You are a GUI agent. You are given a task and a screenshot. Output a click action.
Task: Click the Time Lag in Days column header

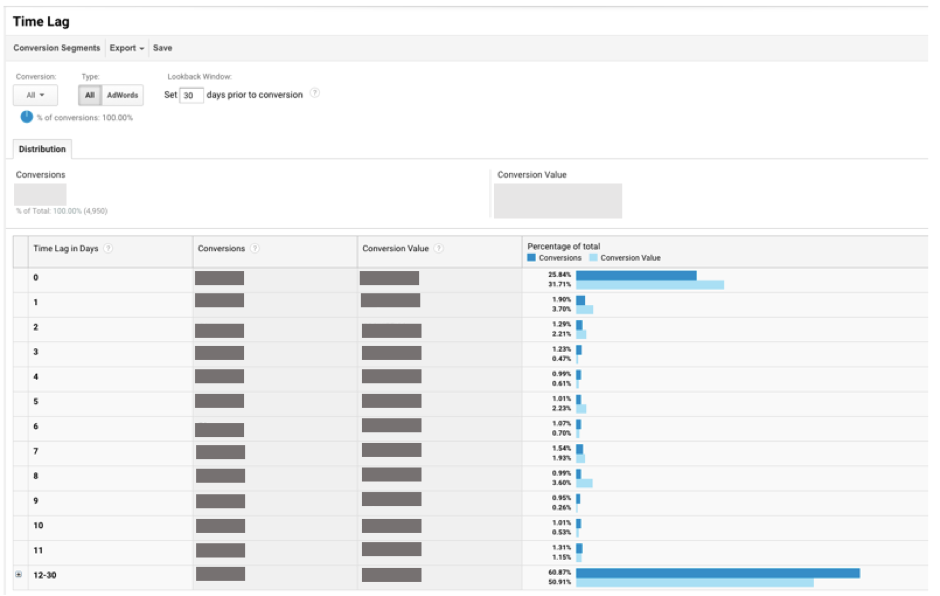[x=66, y=249]
